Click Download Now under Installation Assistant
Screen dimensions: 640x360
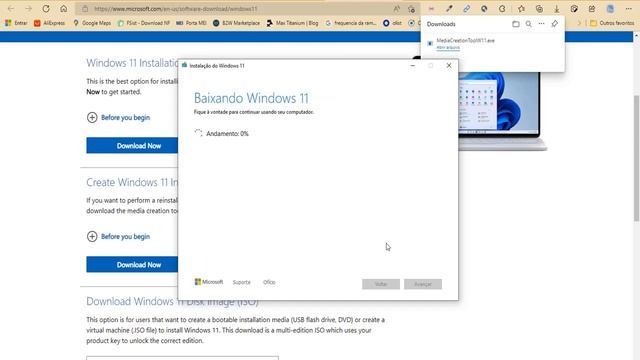(132, 146)
